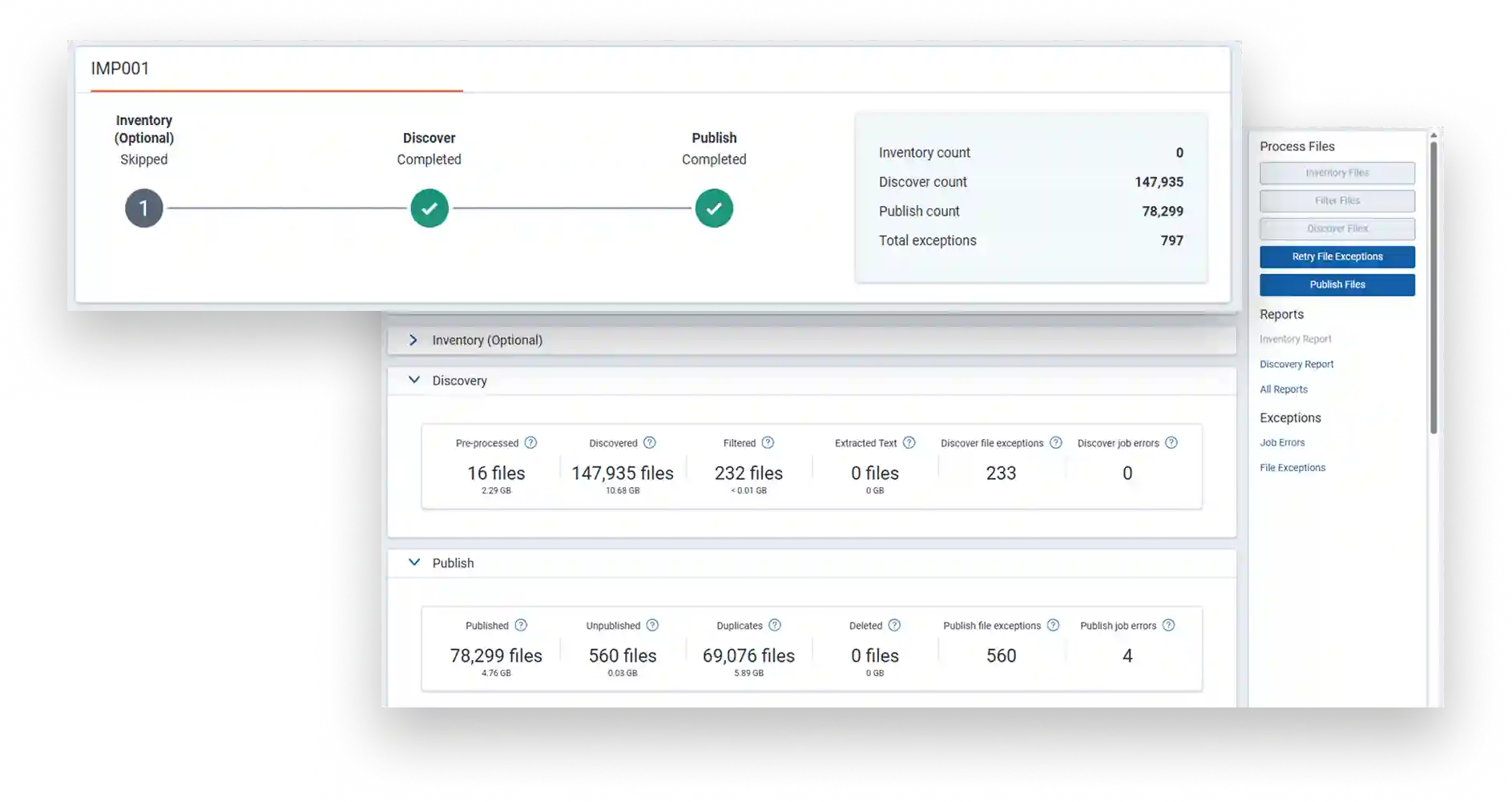1512x802 pixels.
Task: Click the Filtered info question icon
Action: point(768,443)
